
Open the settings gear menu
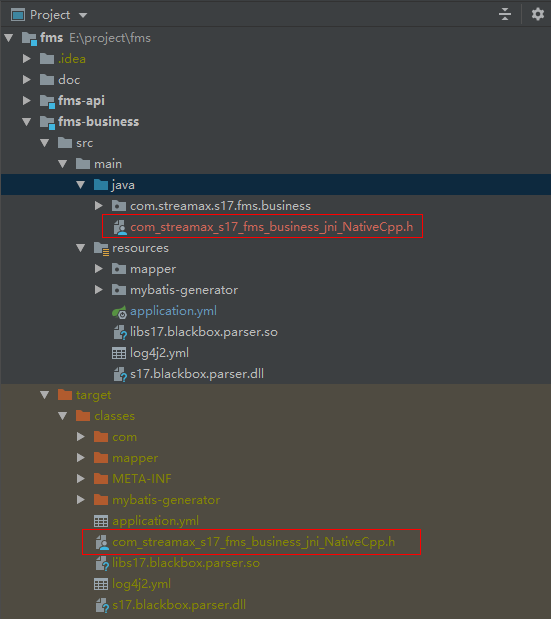[538, 14]
